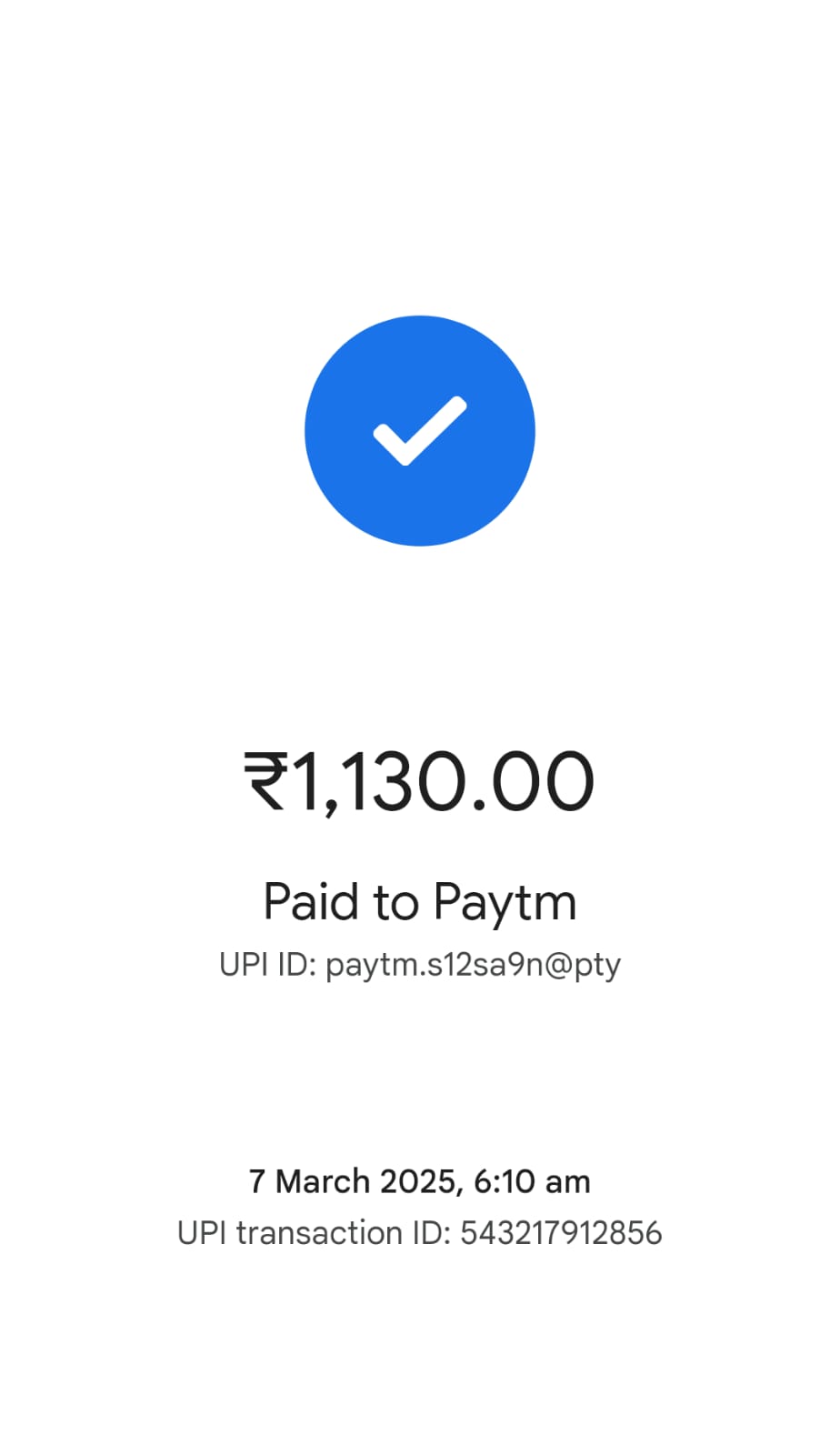Tap the word transaction in the bottom line
Image resolution: width=840 pixels, height=1455 pixels.
[x=320, y=1233]
